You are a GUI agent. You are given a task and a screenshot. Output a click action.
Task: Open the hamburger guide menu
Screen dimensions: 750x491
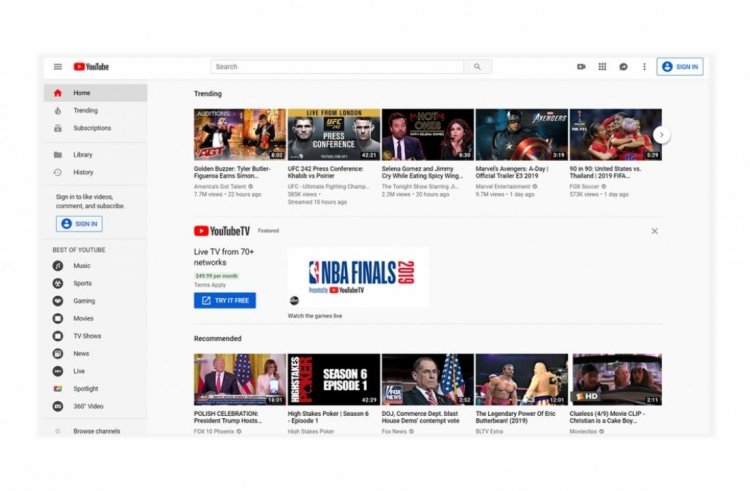(58, 66)
